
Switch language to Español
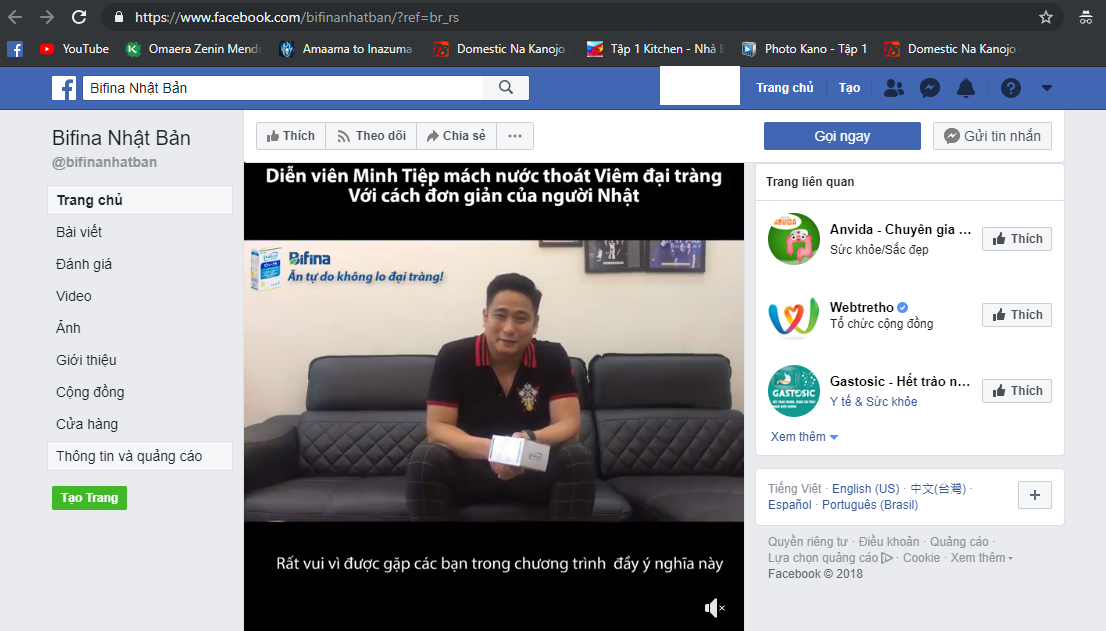pos(789,505)
